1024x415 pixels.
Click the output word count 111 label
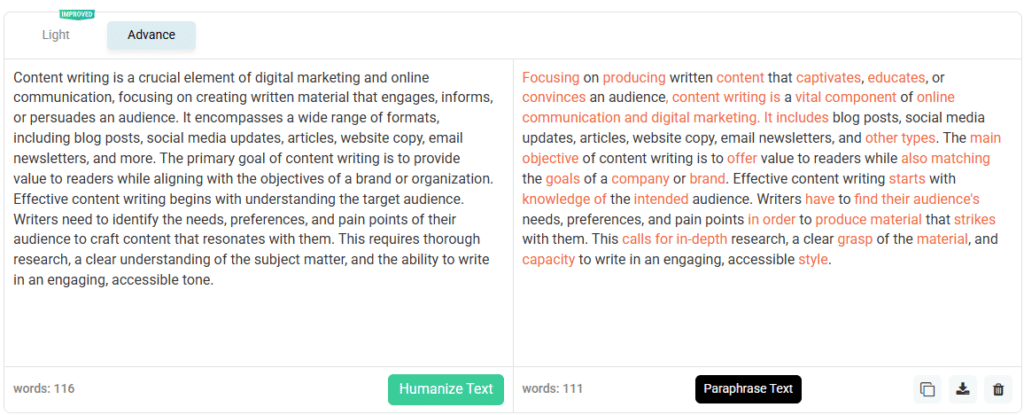point(552,389)
